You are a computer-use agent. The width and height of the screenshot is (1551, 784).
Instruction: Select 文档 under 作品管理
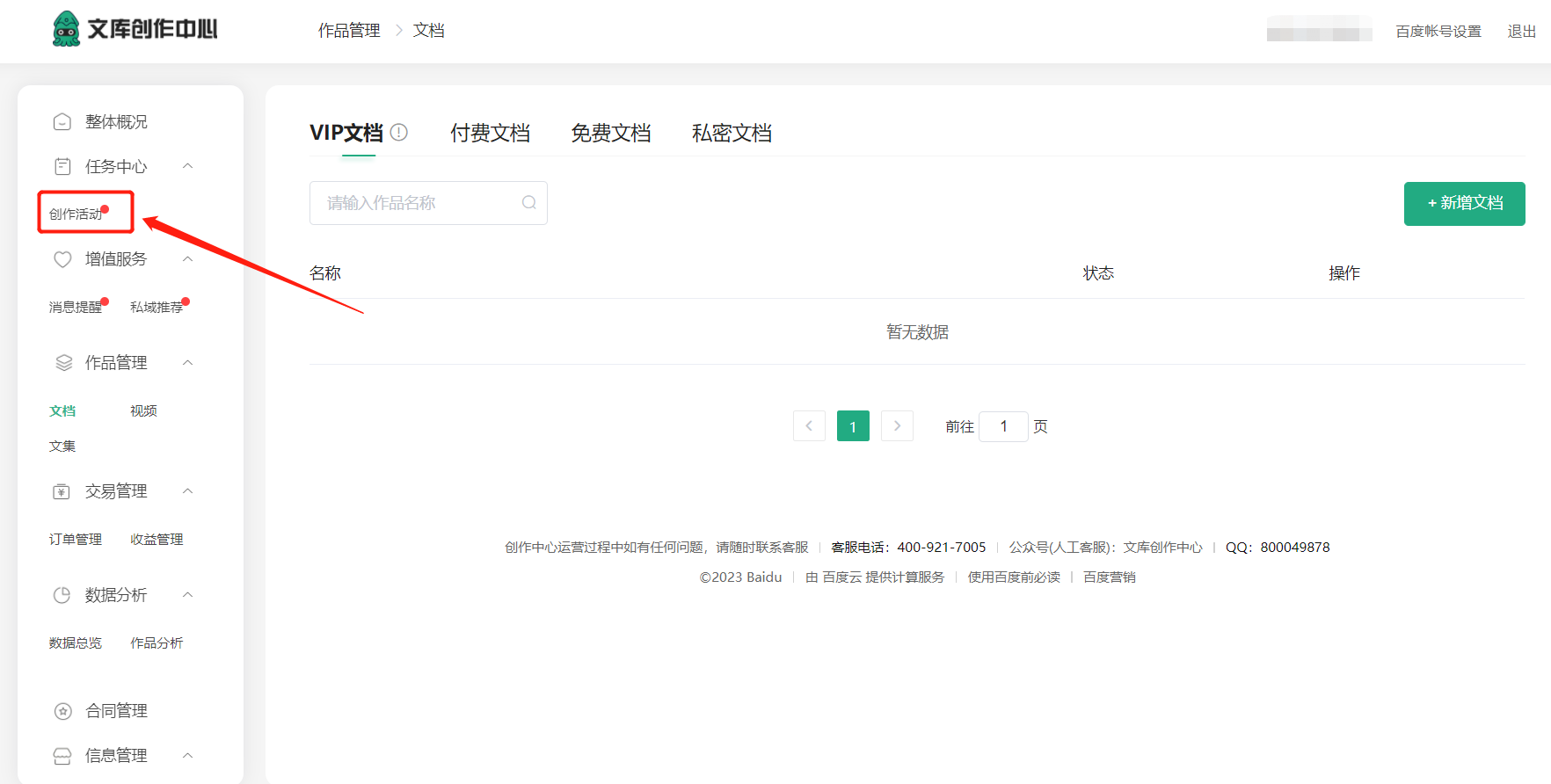62,411
